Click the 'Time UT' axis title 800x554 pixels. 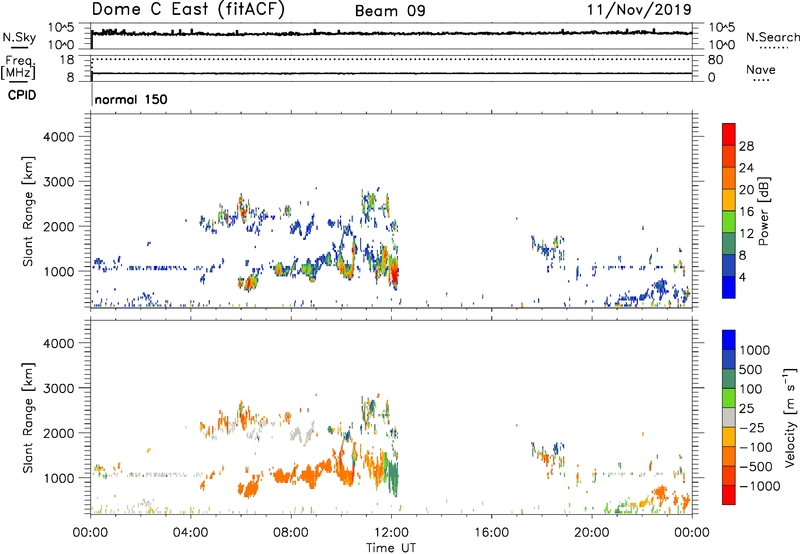click(391, 548)
